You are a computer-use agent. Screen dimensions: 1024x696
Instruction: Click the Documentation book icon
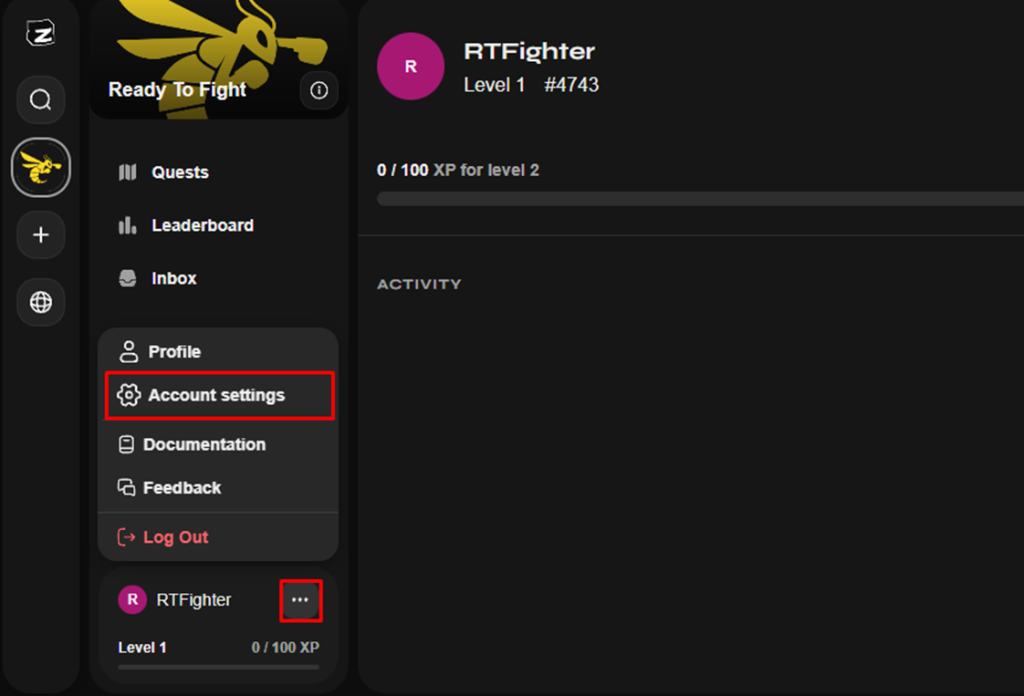126,445
